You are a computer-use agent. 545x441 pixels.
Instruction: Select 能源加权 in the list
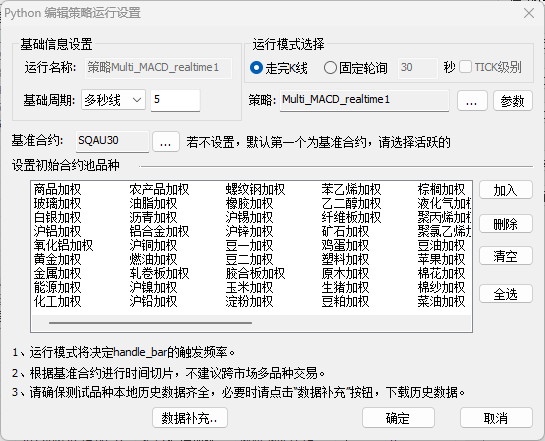tap(57, 287)
